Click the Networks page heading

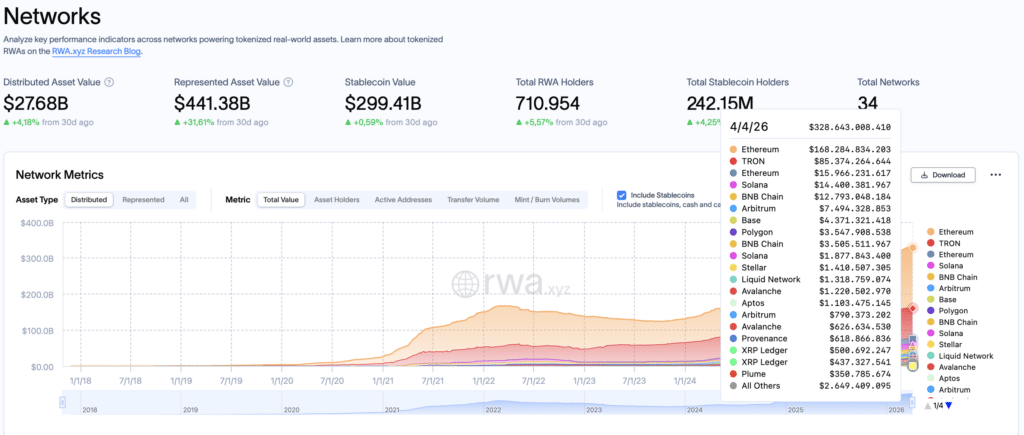coord(52,15)
